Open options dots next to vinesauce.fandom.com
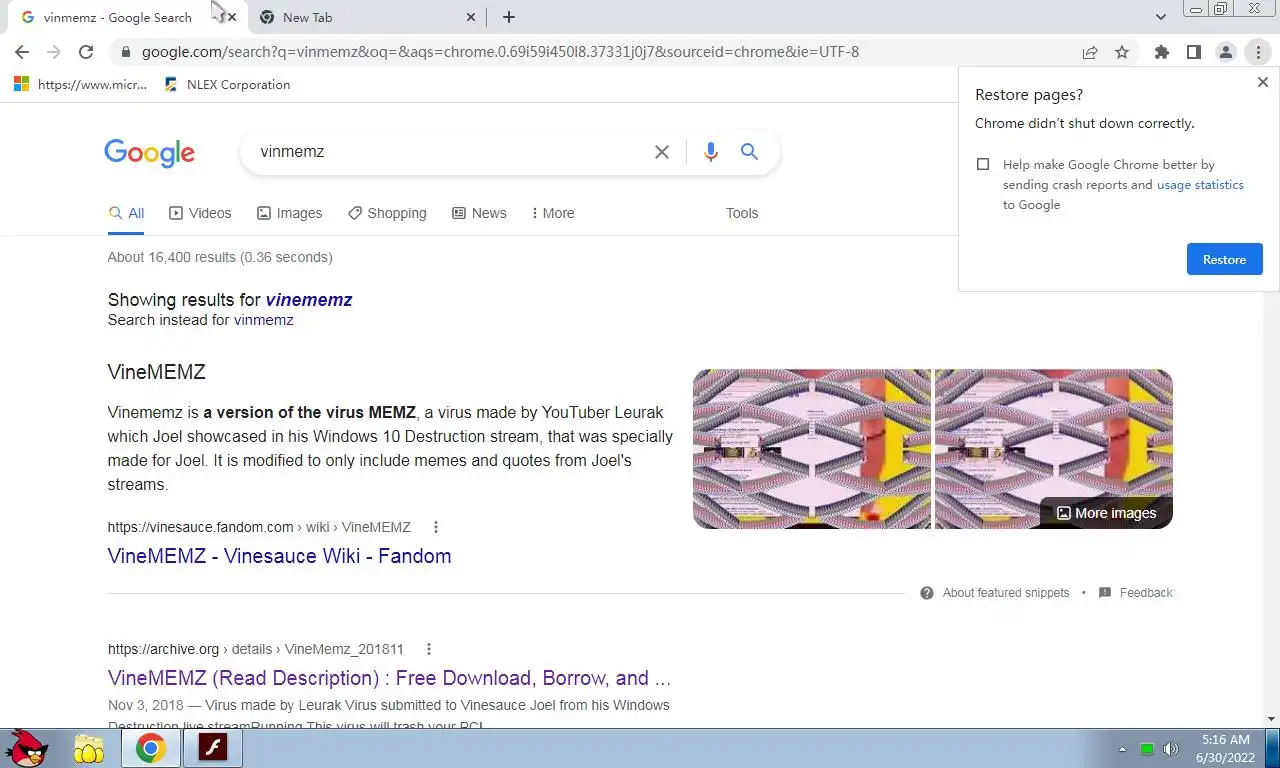Viewport: 1280px width, 768px height. point(435,527)
